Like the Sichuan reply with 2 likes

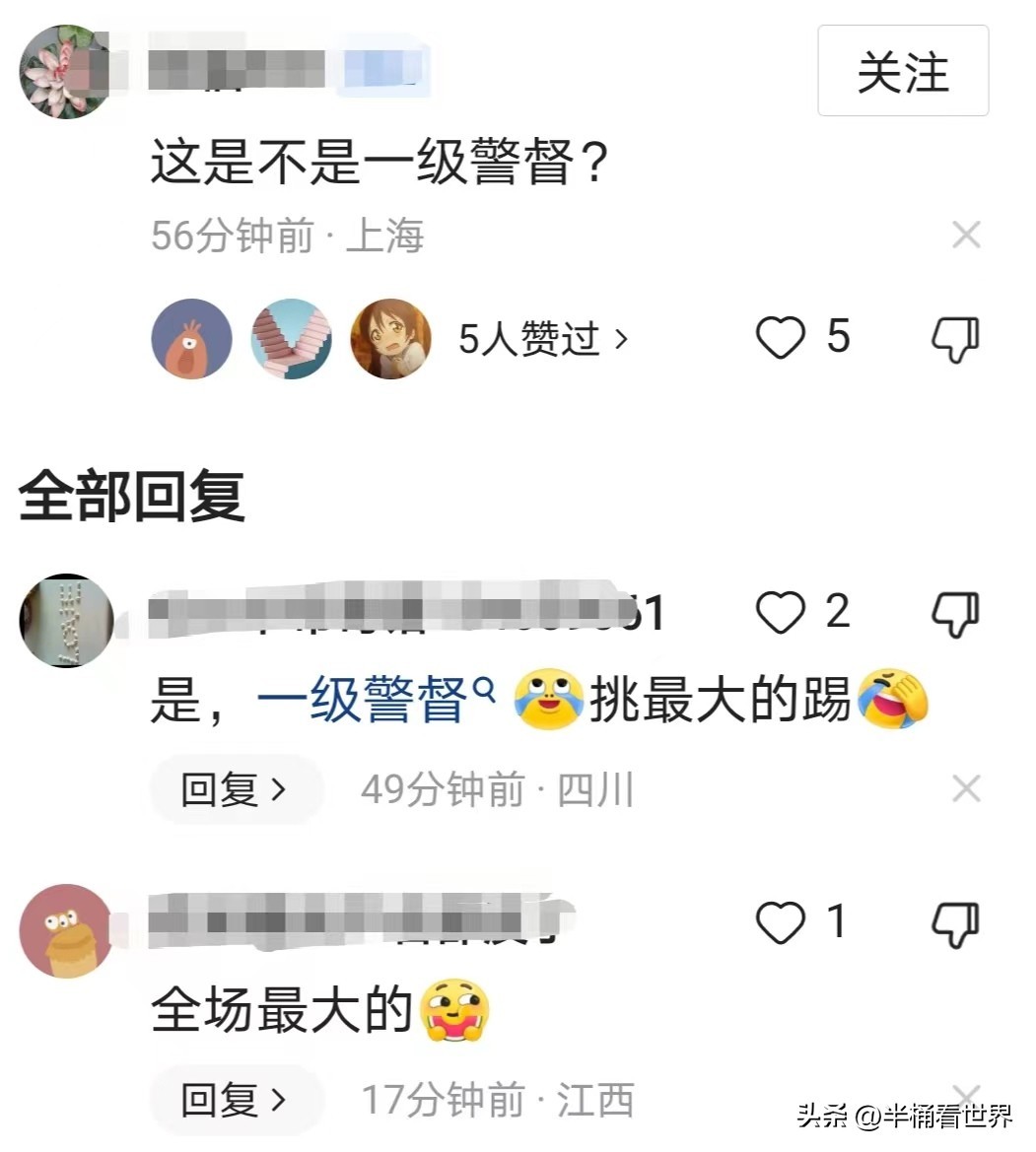tap(781, 612)
